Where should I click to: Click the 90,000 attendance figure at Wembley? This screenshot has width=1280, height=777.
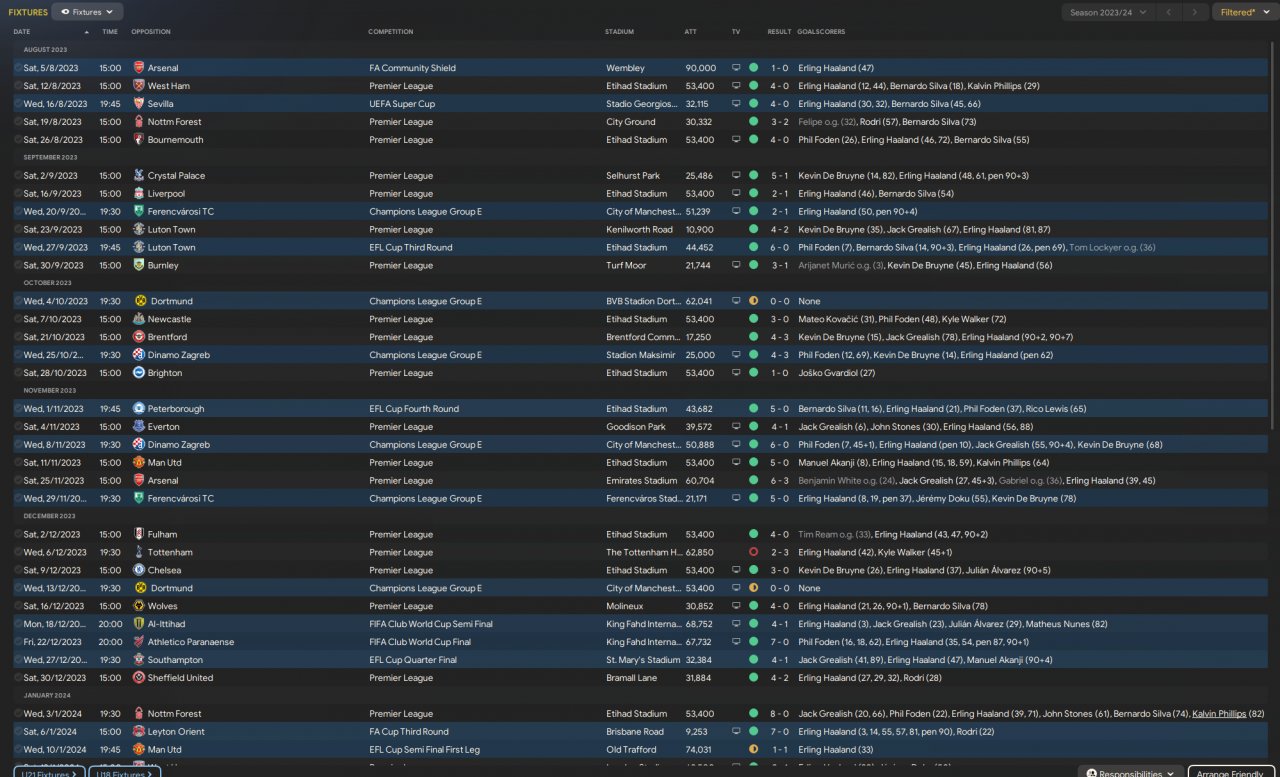point(700,68)
